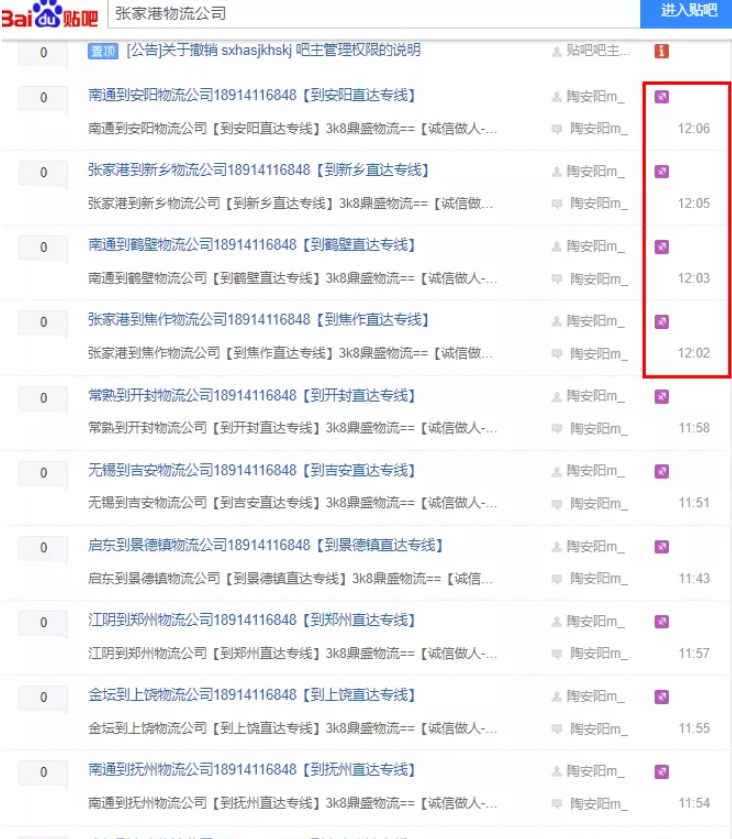Click last-reply icon in 无锡到吉安 excerpt row

tap(557, 504)
